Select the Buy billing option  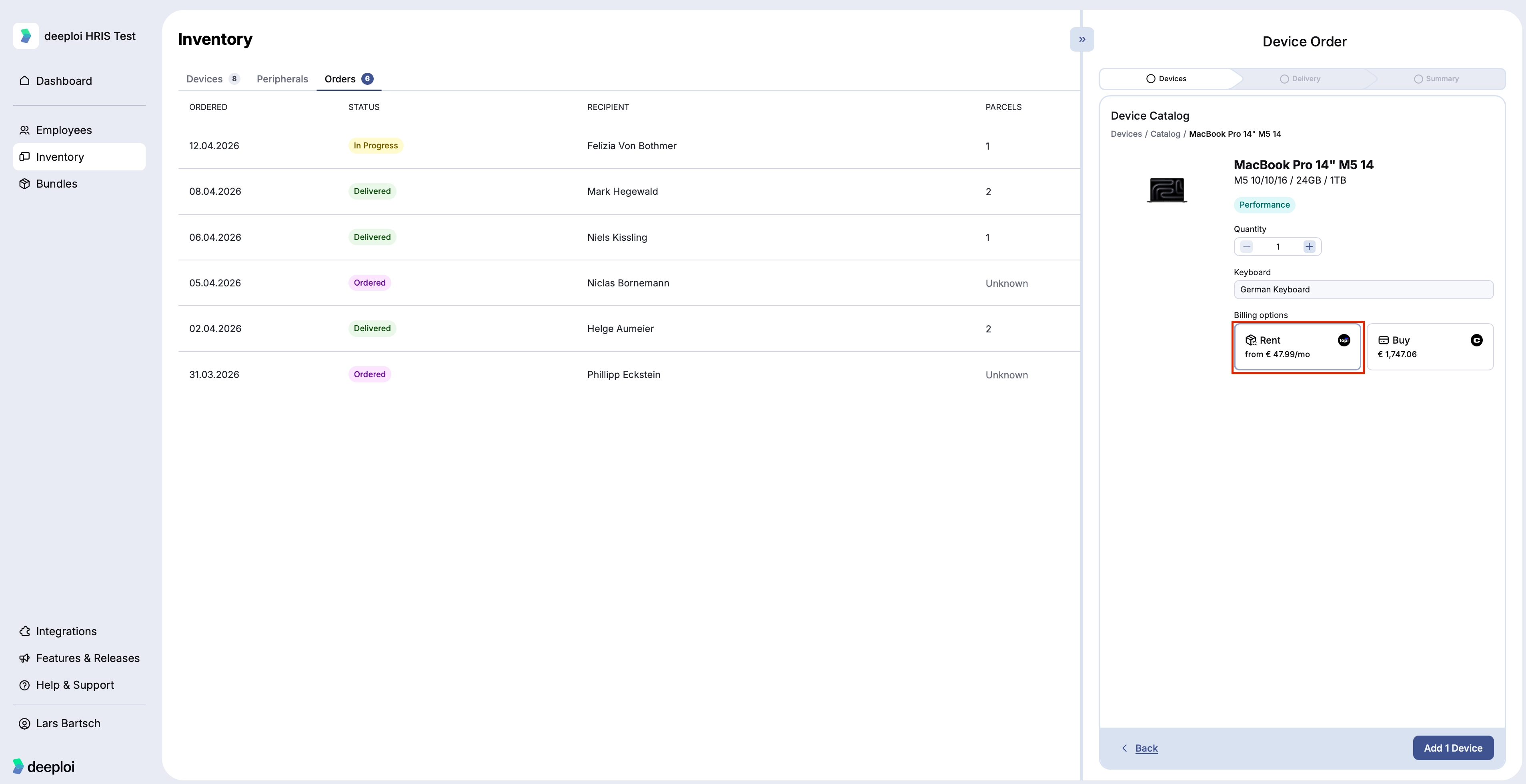[x=1430, y=347]
